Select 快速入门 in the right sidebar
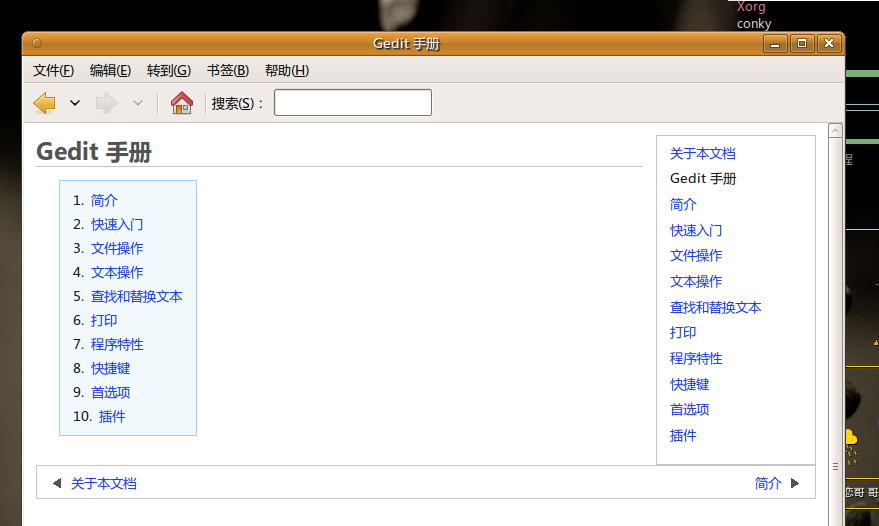879x526 pixels. (696, 230)
